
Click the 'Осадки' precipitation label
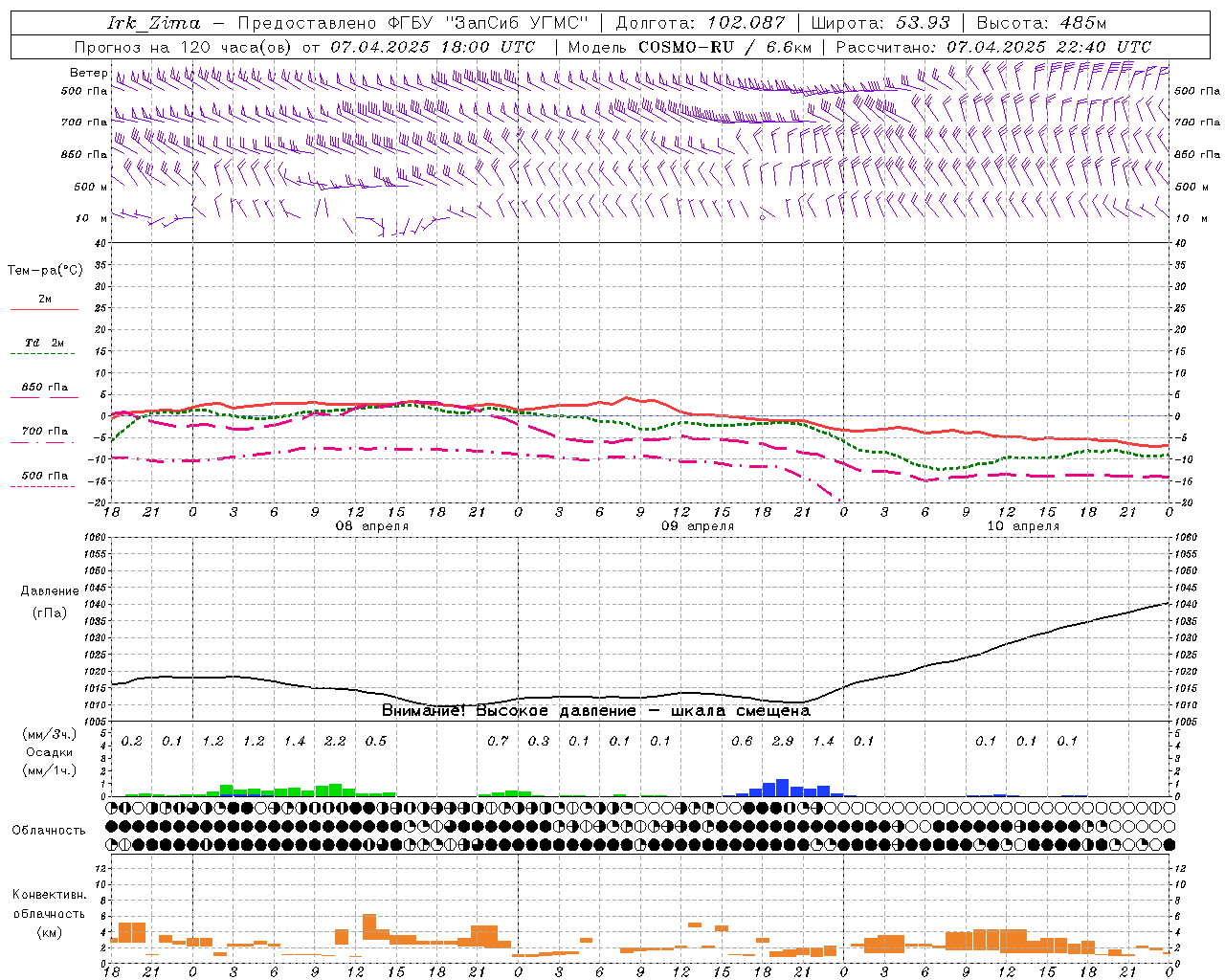pos(48,752)
